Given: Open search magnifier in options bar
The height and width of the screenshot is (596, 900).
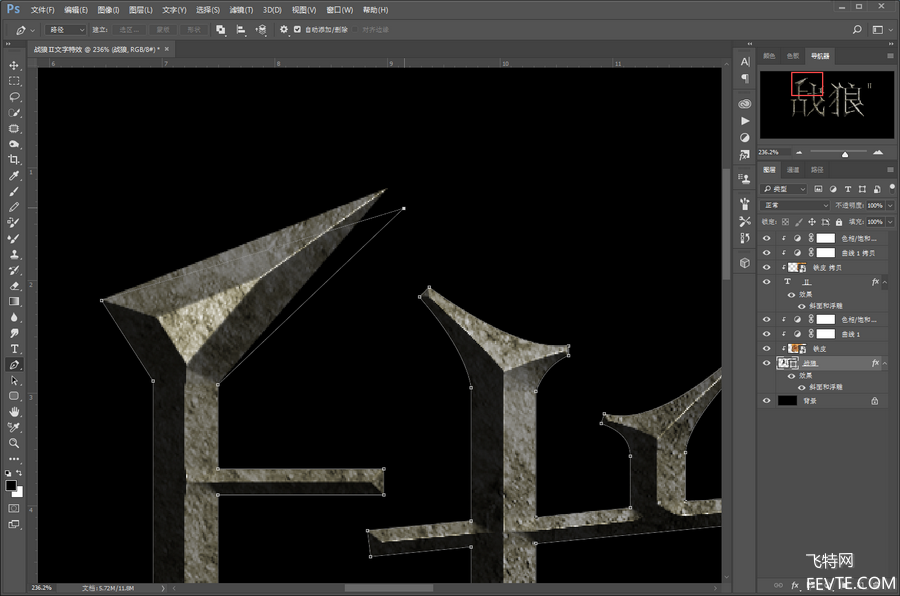Looking at the screenshot, I should [857, 30].
